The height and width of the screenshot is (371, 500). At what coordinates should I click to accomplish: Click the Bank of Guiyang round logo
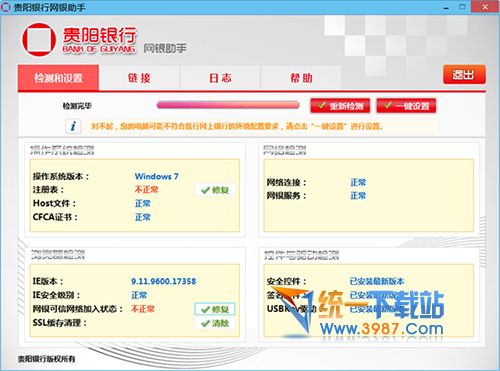click(39, 39)
